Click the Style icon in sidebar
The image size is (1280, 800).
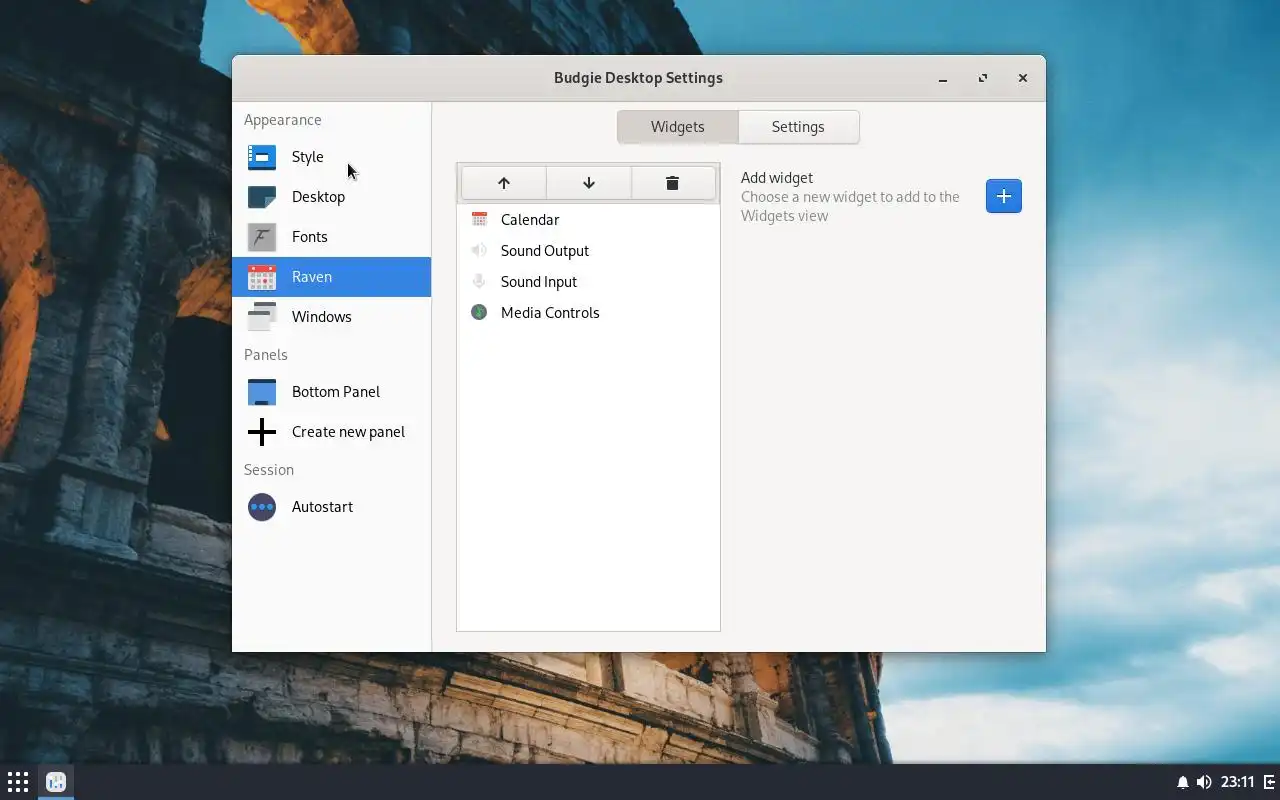tap(262, 157)
